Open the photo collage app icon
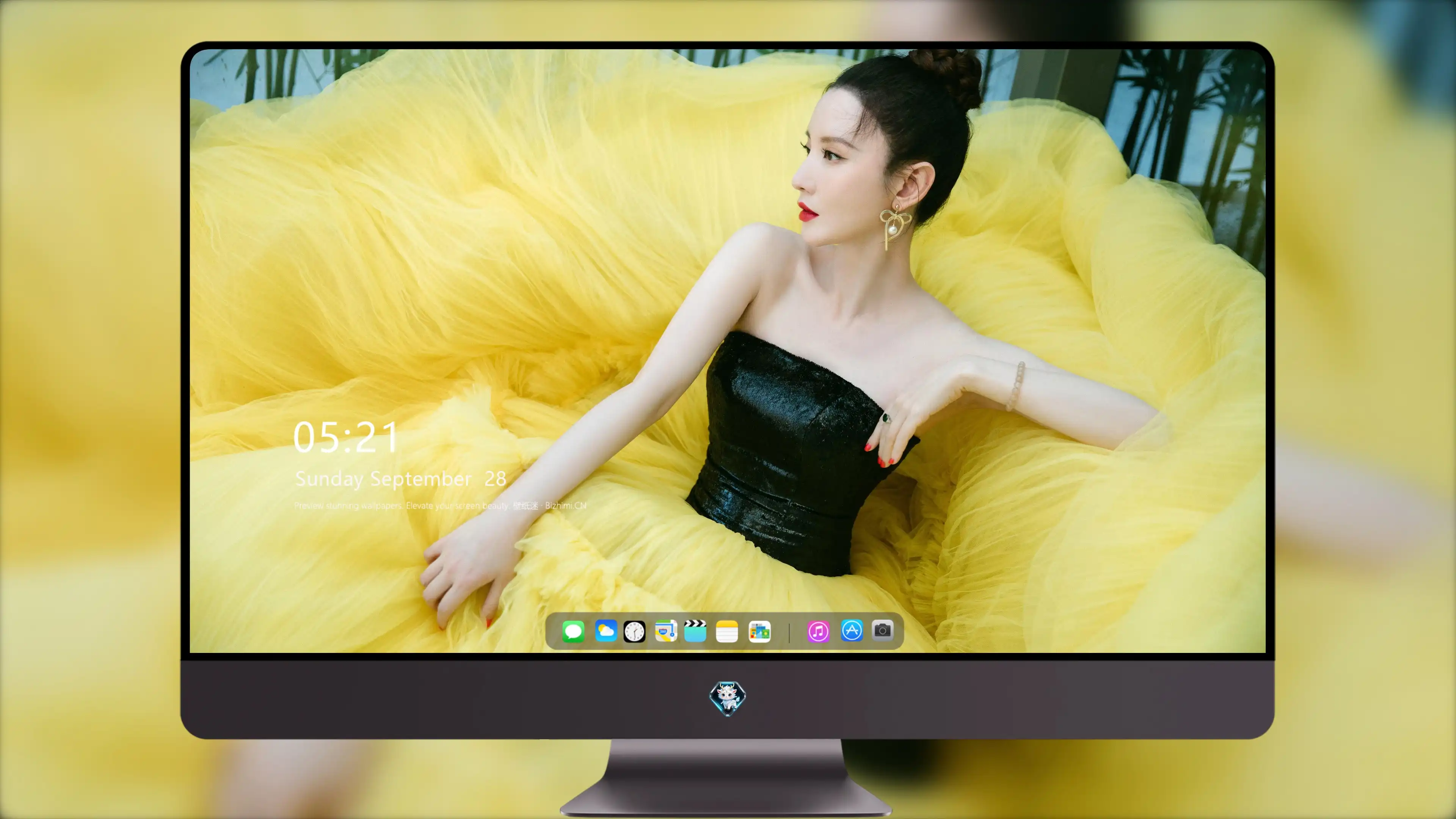Viewport: 1456px width, 819px height. 759,631
